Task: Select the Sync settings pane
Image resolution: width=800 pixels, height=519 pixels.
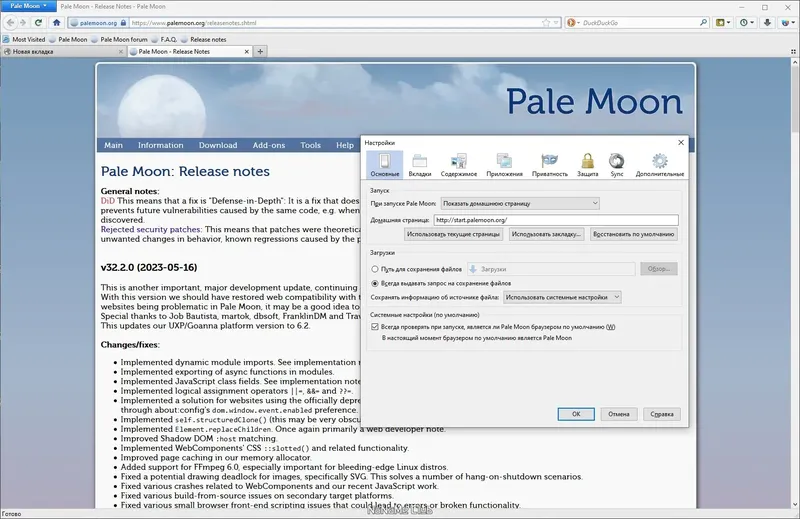Action: (617, 165)
